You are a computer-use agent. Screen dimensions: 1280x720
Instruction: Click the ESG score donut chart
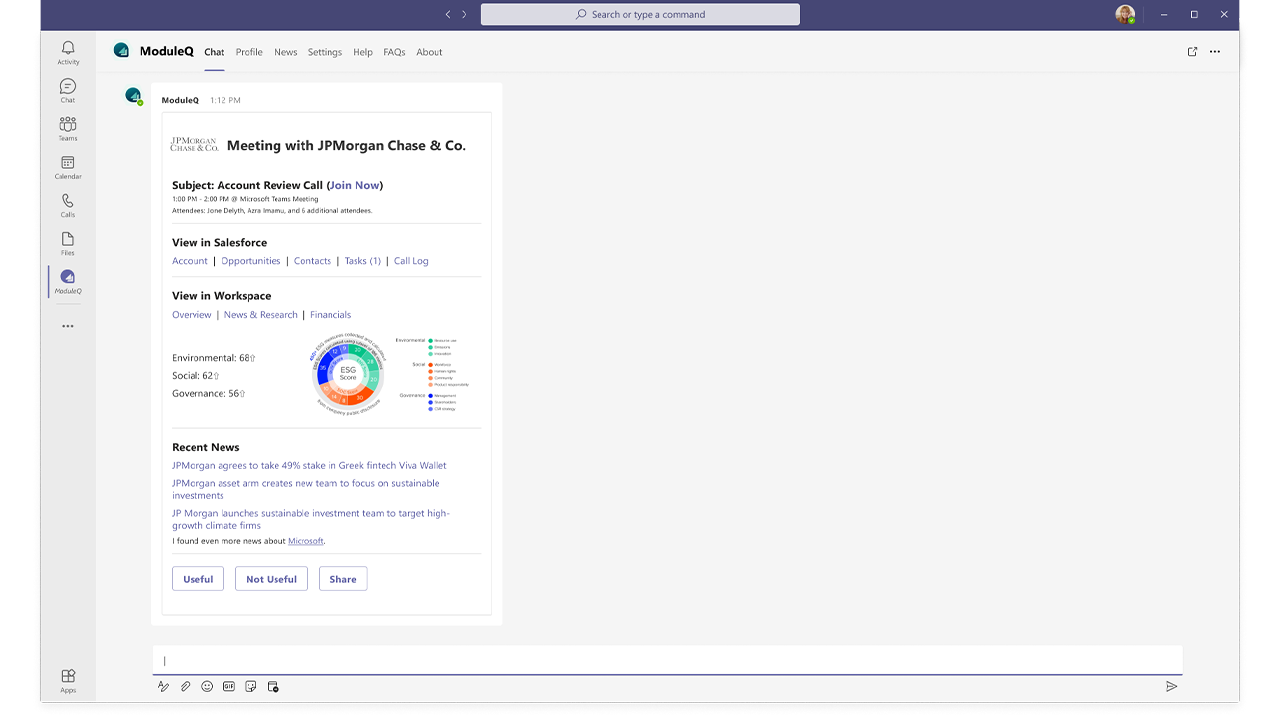[347, 374]
